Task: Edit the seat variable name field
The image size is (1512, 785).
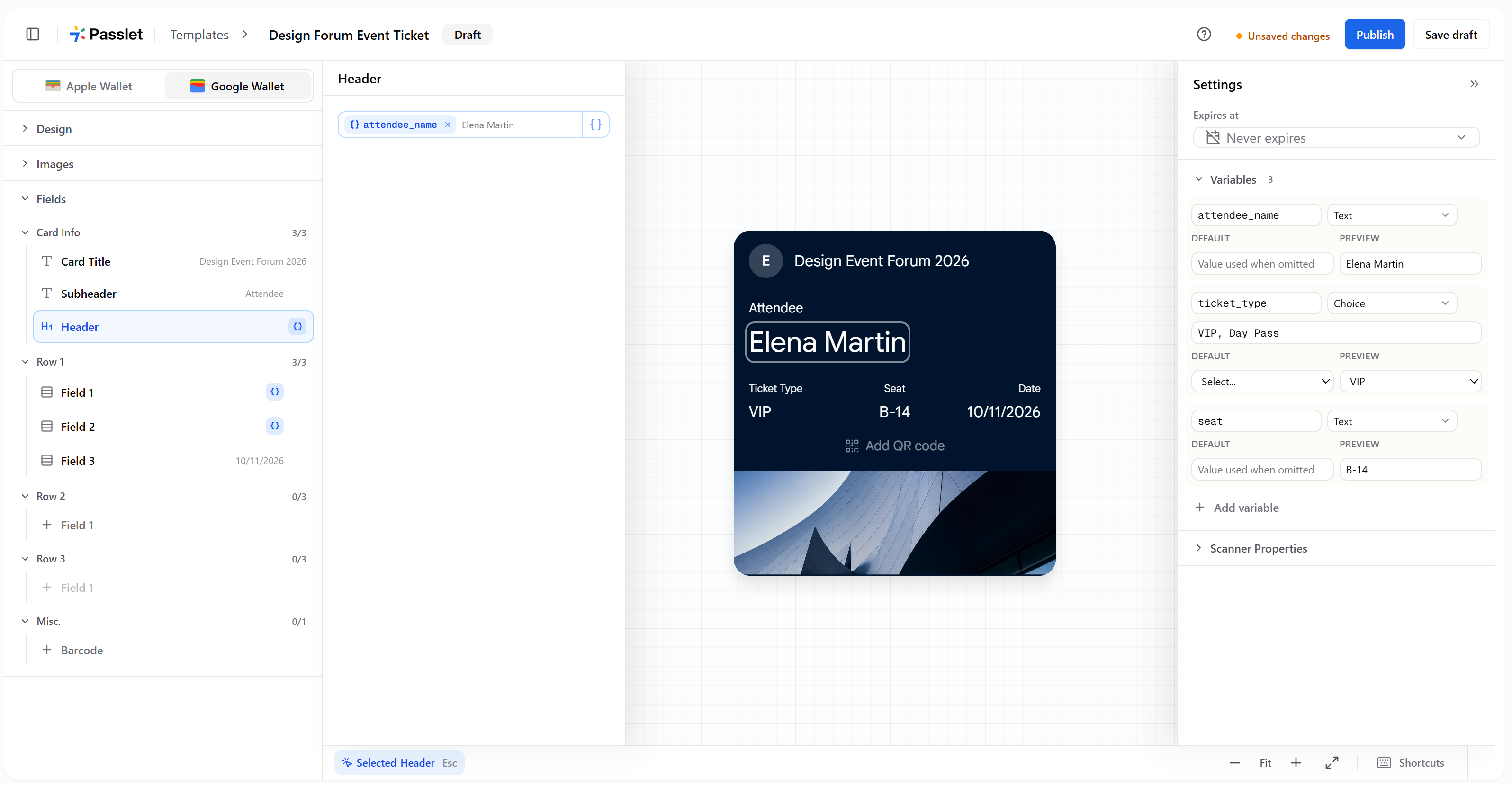Action: (x=1256, y=421)
